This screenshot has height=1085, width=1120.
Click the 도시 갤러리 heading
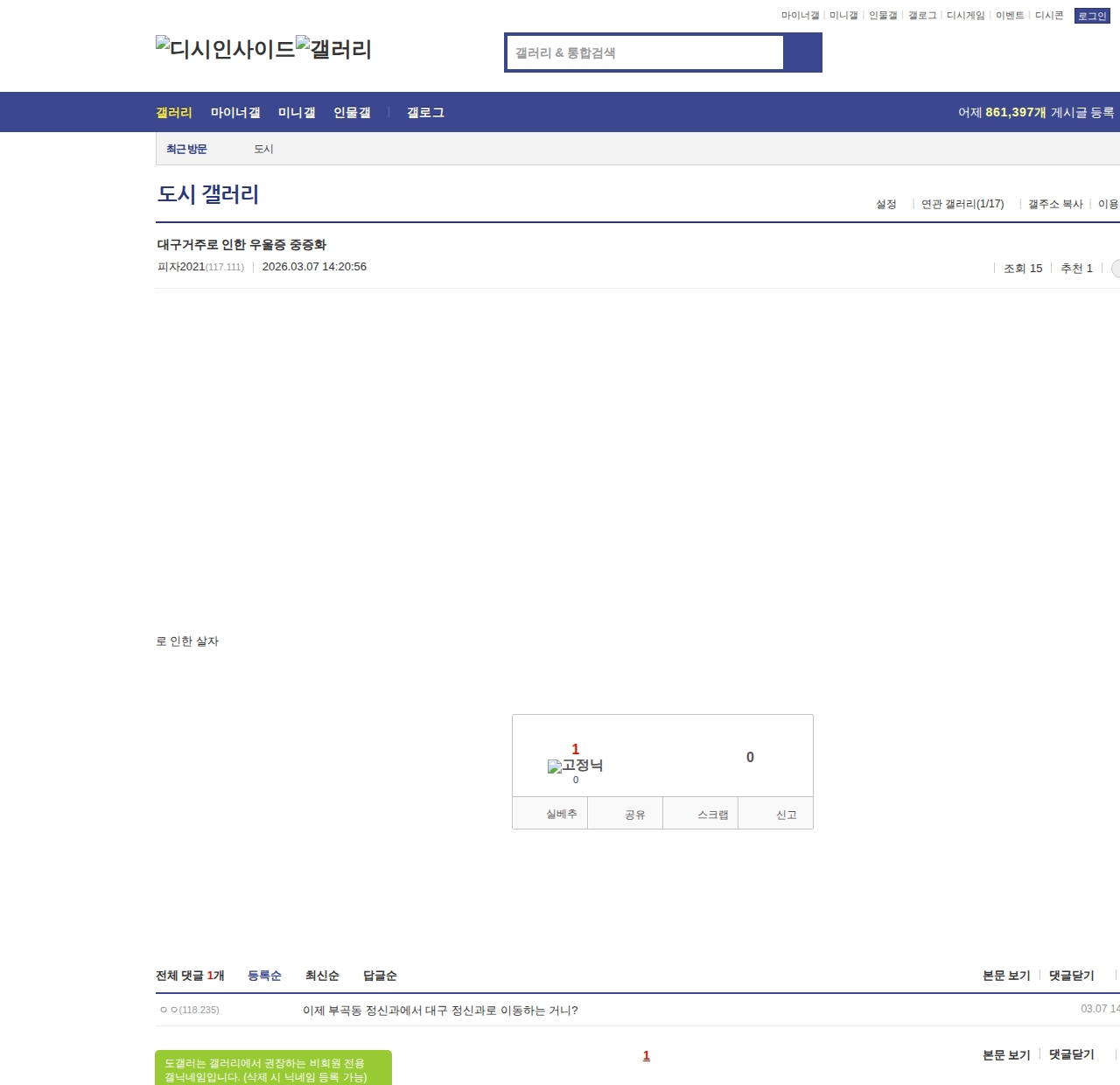tap(208, 193)
